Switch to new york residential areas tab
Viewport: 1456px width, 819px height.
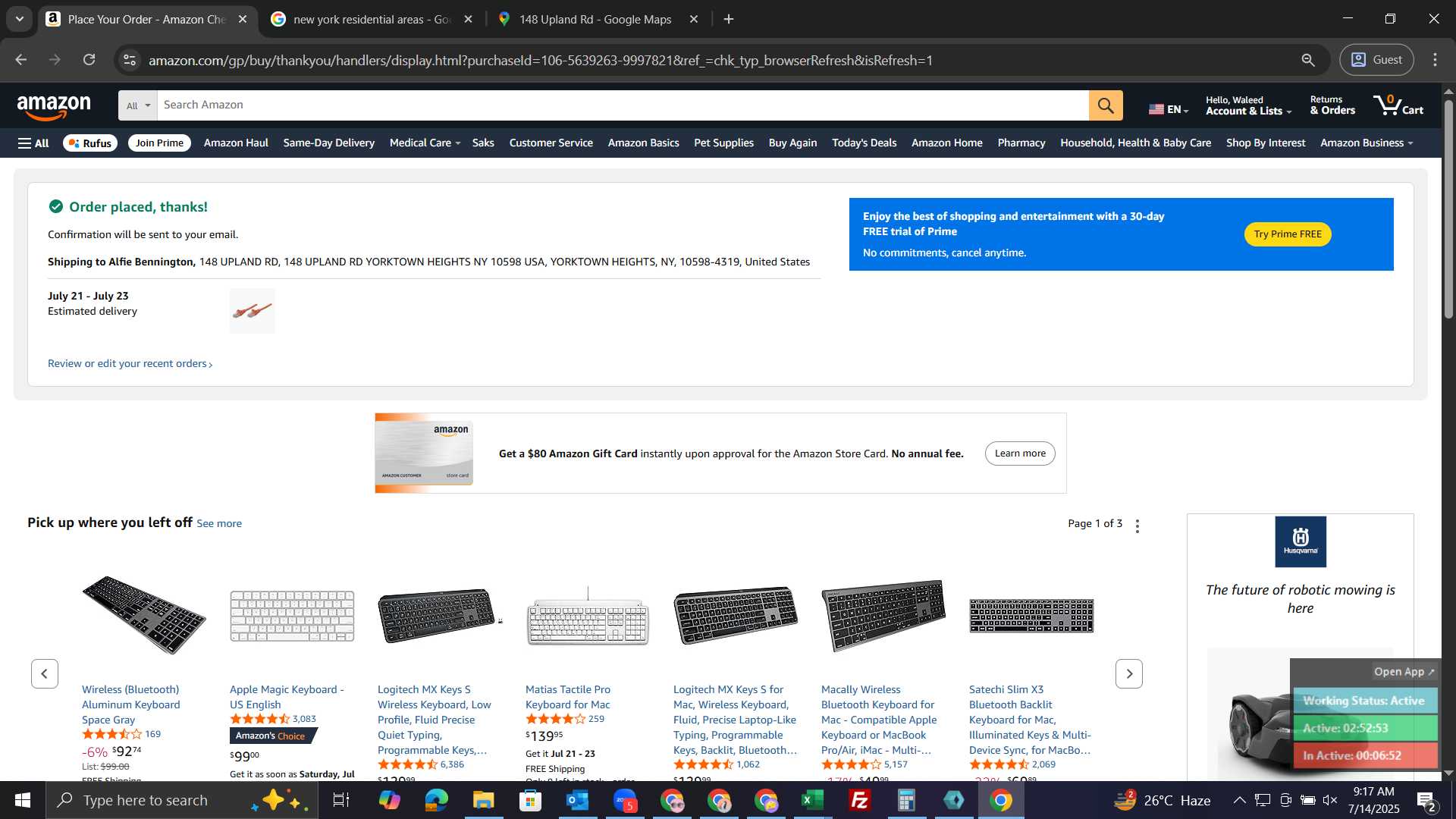[371, 19]
